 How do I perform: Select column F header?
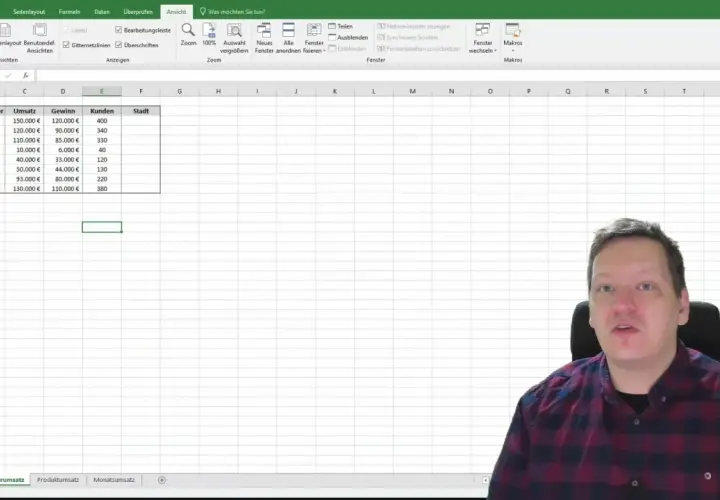[x=141, y=91]
